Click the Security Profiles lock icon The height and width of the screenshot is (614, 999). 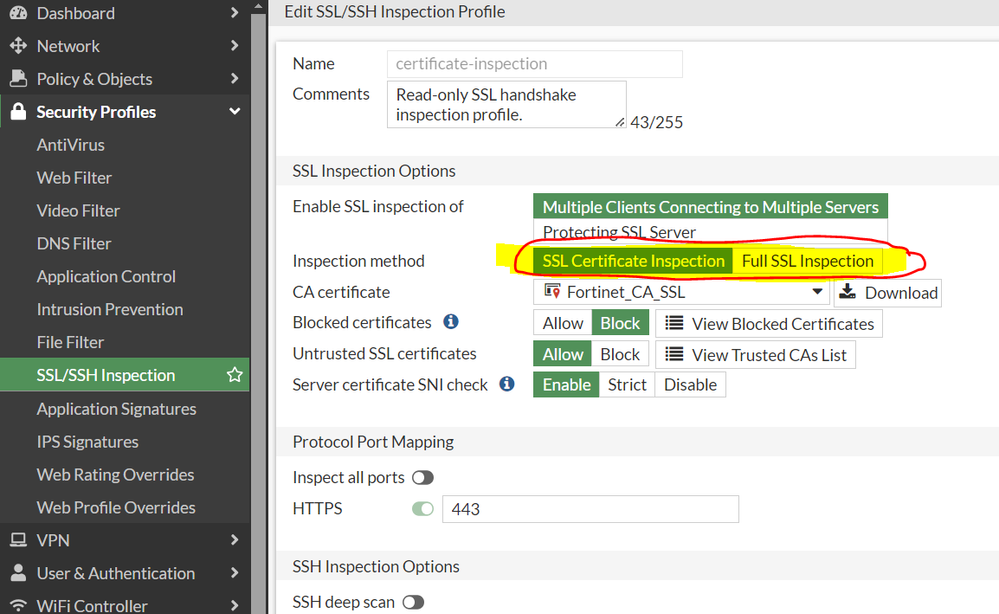pyautogui.click(x=17, y=112)
